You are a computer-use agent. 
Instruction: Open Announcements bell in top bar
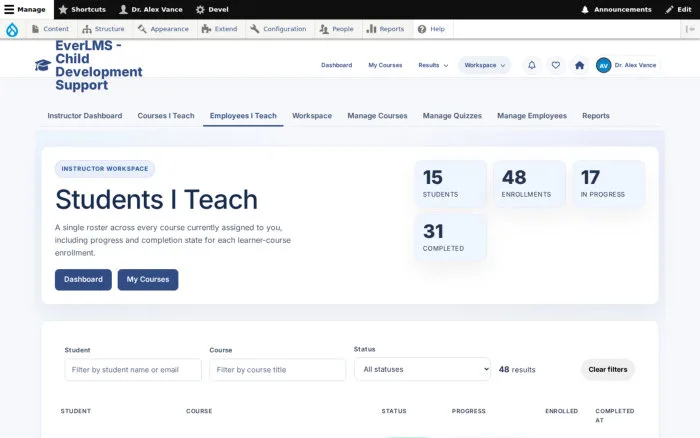(616, 9)
